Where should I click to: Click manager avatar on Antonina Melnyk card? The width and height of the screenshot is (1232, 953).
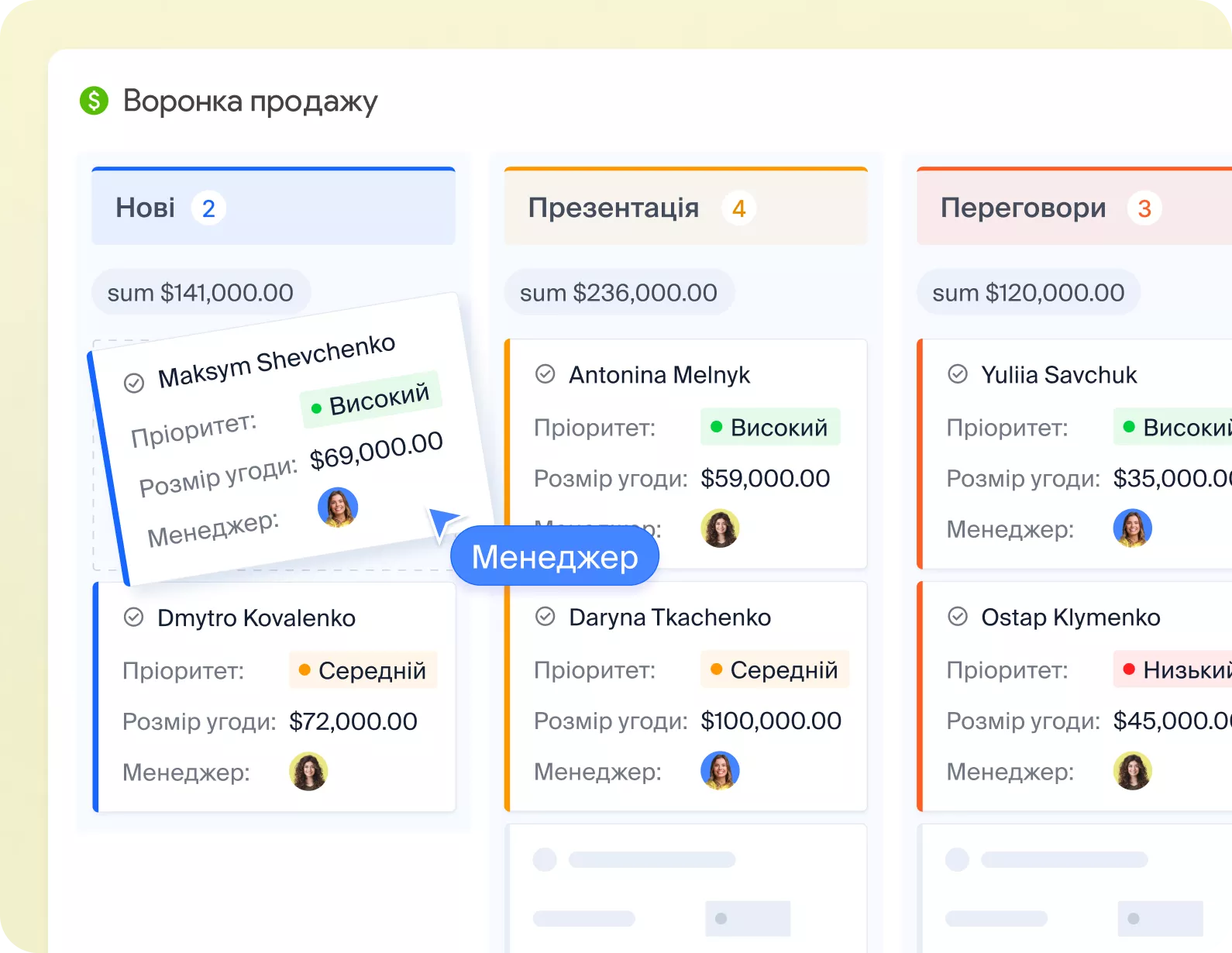point(720,528)
